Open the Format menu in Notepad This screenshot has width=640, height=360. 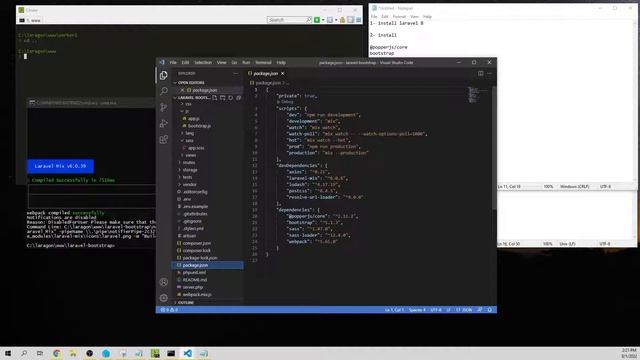coord(399,17)
